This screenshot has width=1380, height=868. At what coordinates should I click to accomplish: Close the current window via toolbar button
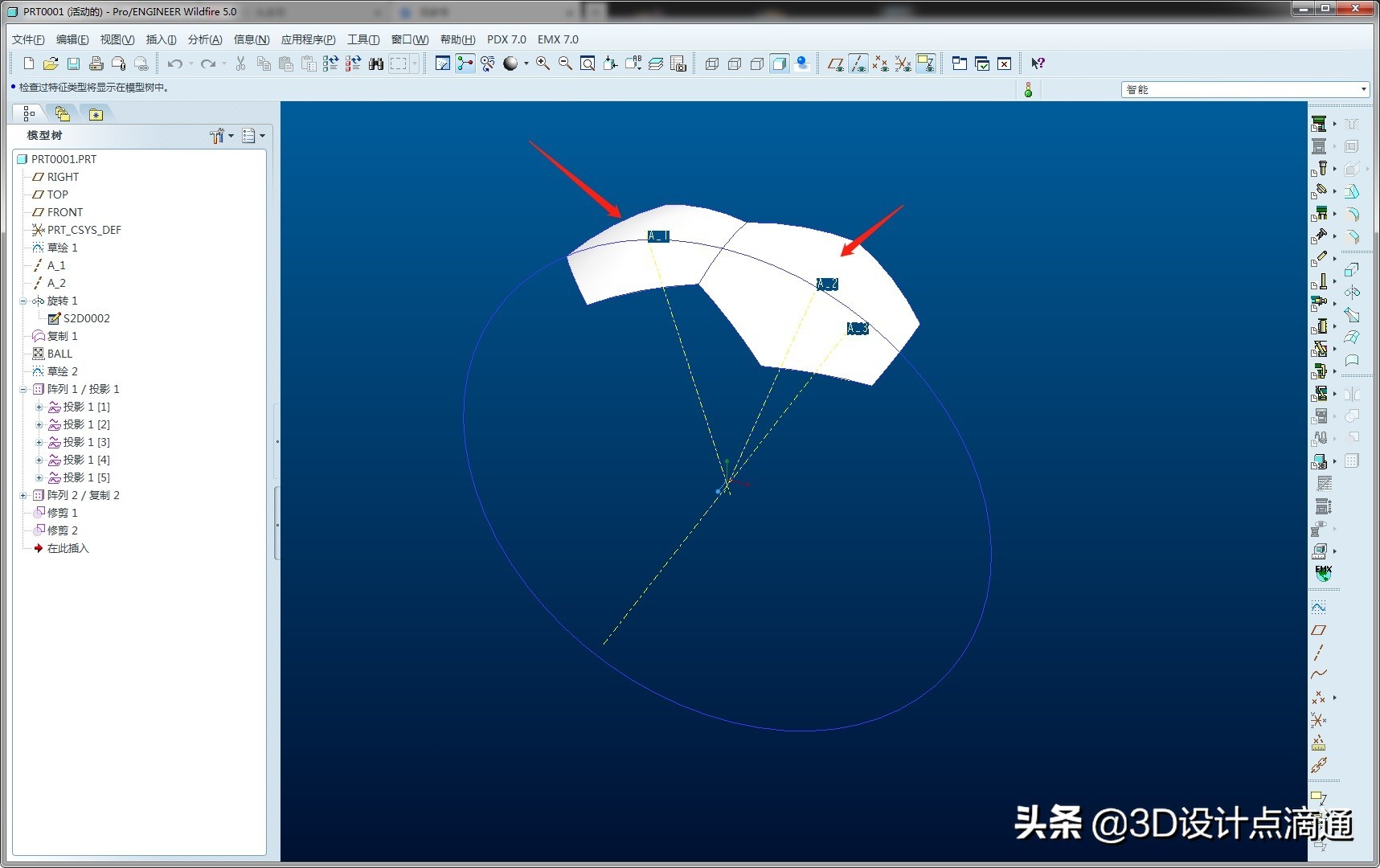1004,63
